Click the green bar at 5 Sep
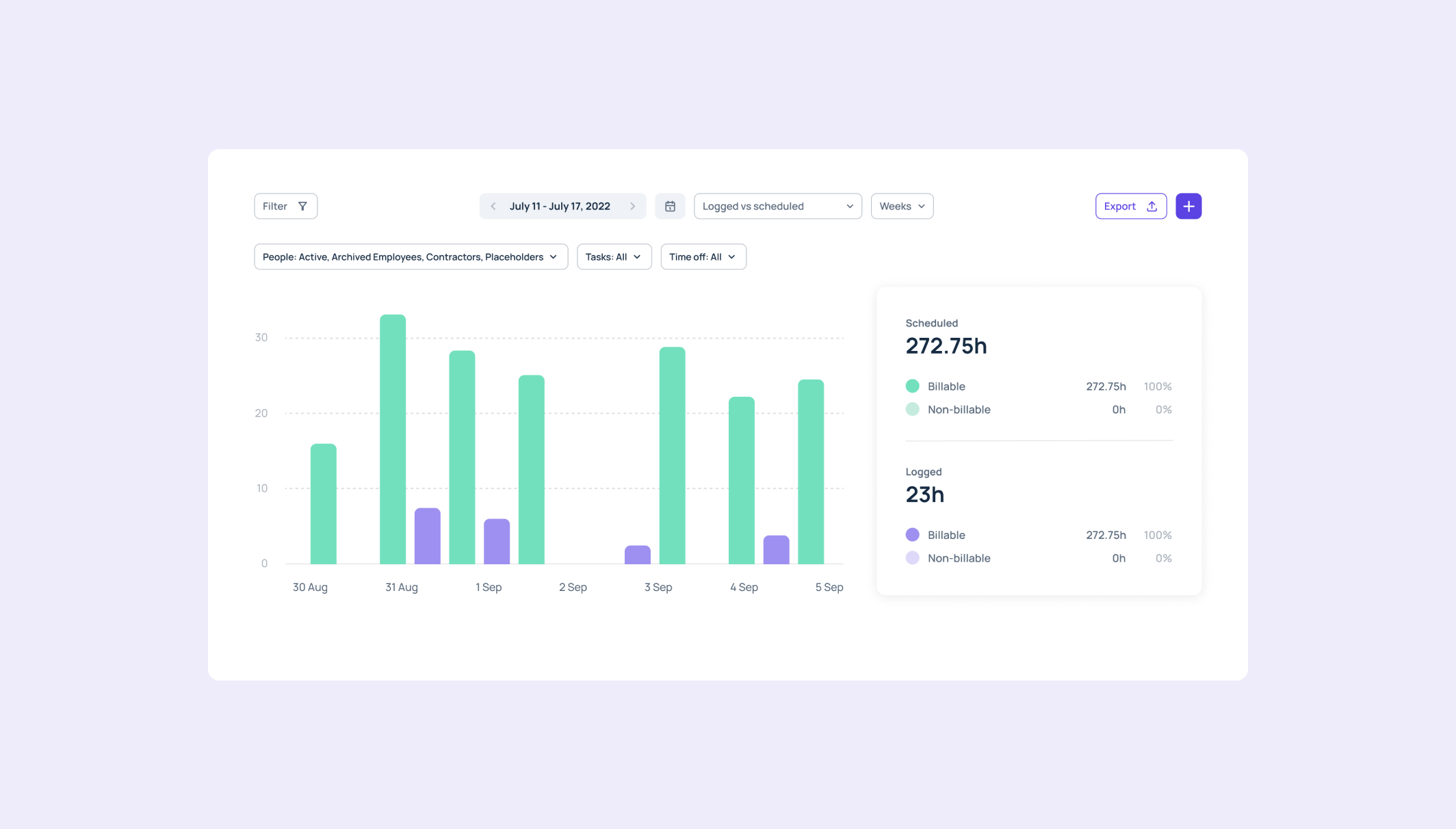1456x829 pixels. 811,472
